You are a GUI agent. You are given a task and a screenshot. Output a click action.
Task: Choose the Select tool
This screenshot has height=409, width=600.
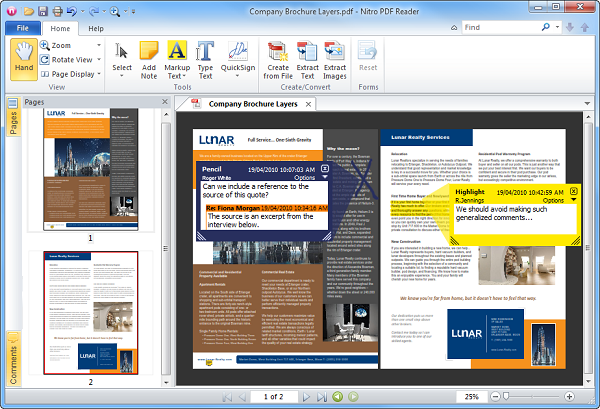(122, 60)
